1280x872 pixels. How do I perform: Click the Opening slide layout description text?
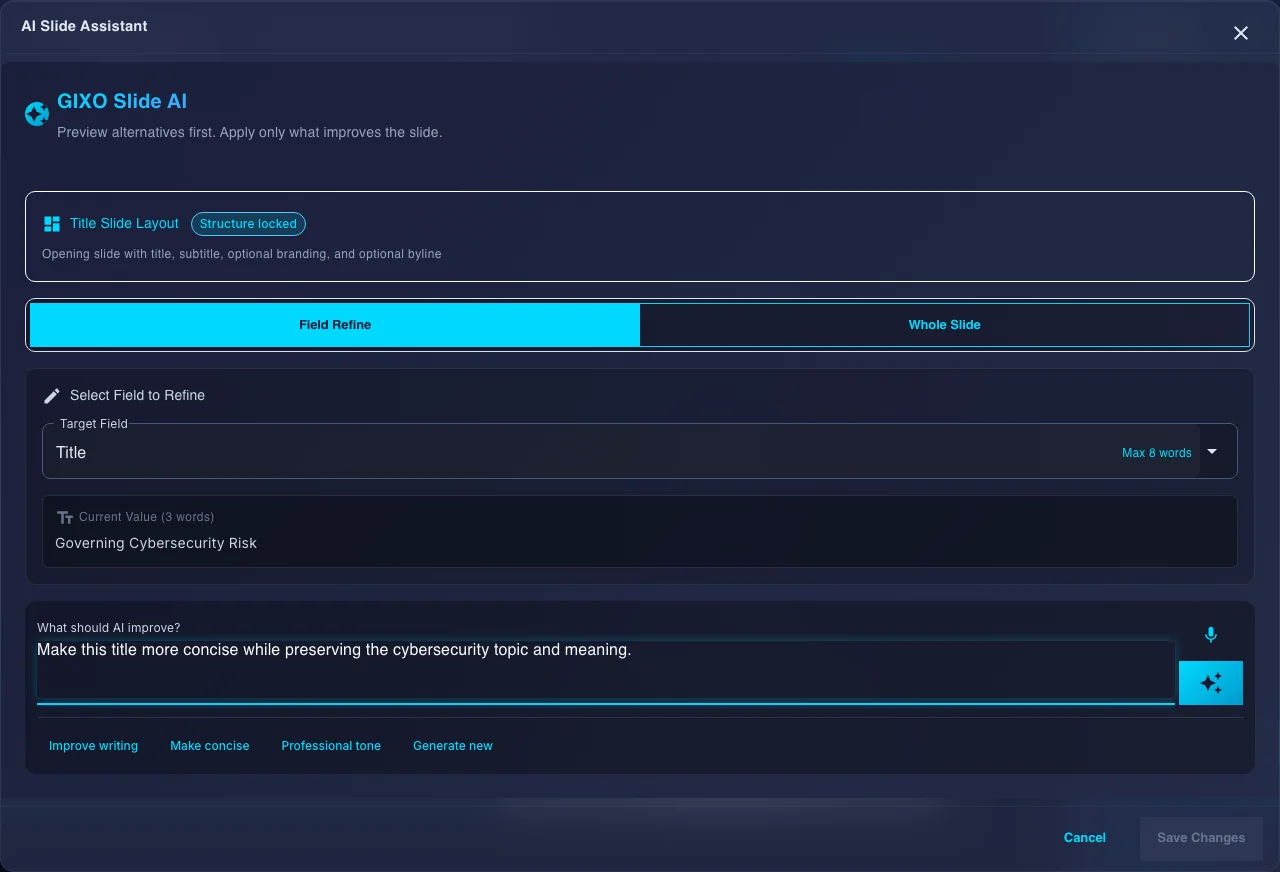(x=242, y=254)
